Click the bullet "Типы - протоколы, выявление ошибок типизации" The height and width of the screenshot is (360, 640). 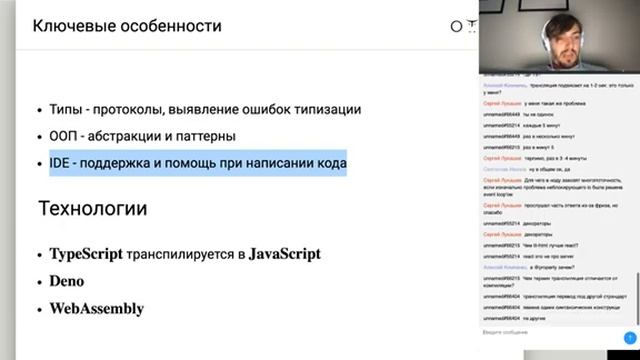click(x=205, y=109)
